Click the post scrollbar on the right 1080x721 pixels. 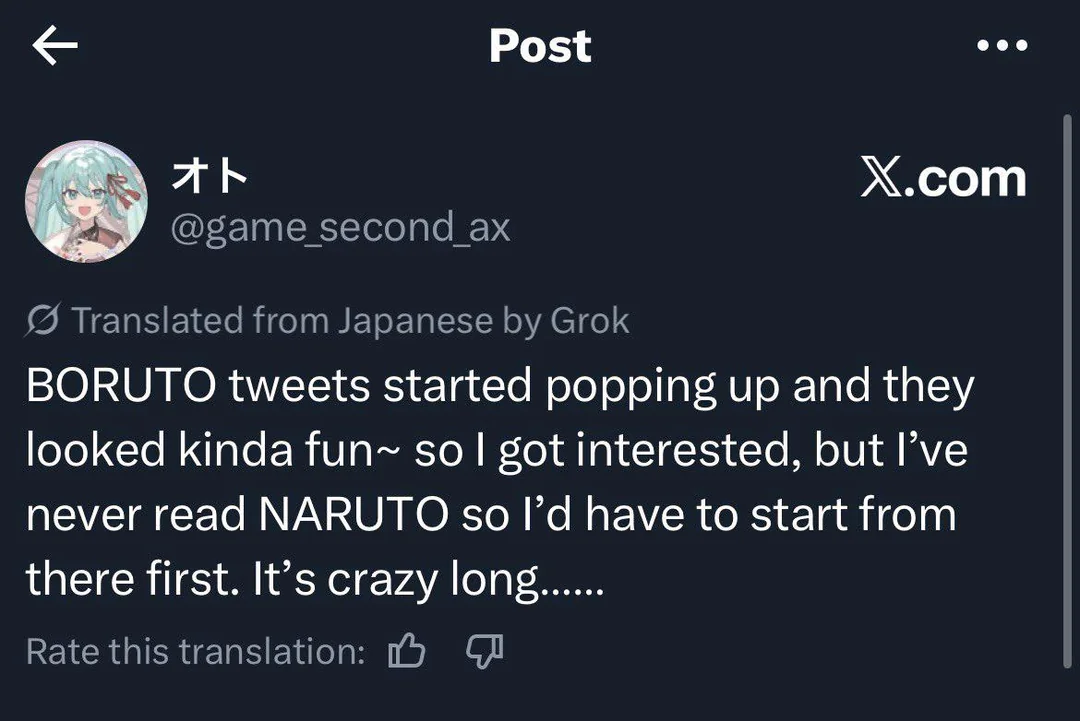coord(1066,390)
